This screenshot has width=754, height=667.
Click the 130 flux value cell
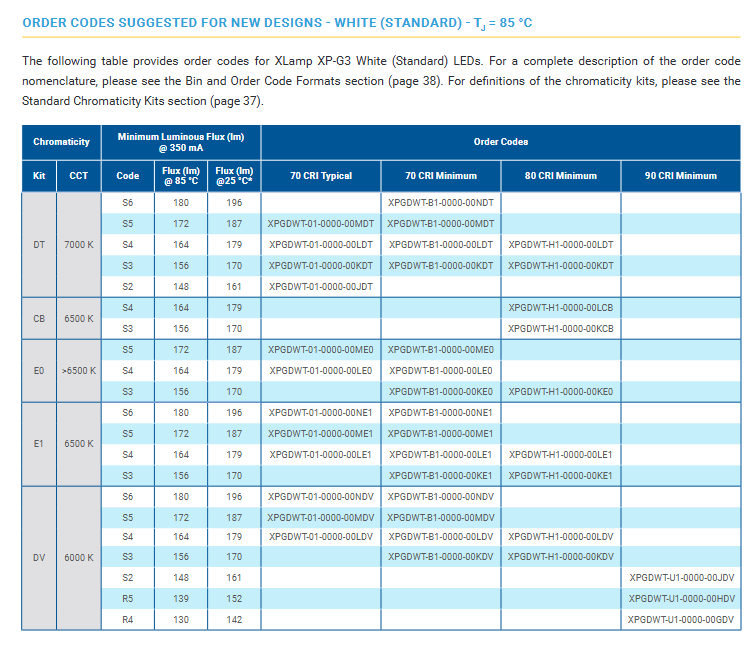click(x=181, y=620)
